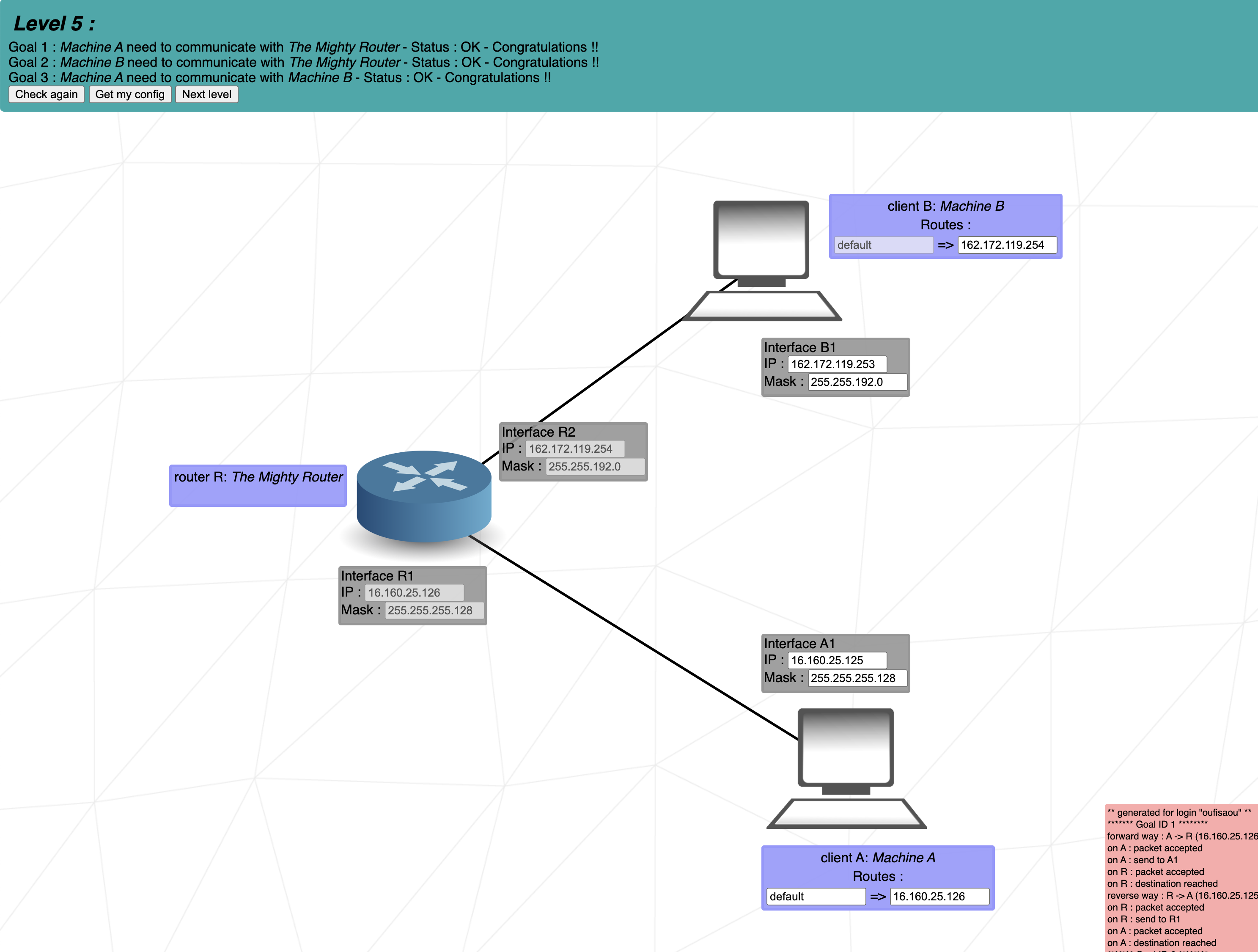The image size is (1258, 952).
Task: Edit Machine B default route gateway field
Action: pos(1007,245)
